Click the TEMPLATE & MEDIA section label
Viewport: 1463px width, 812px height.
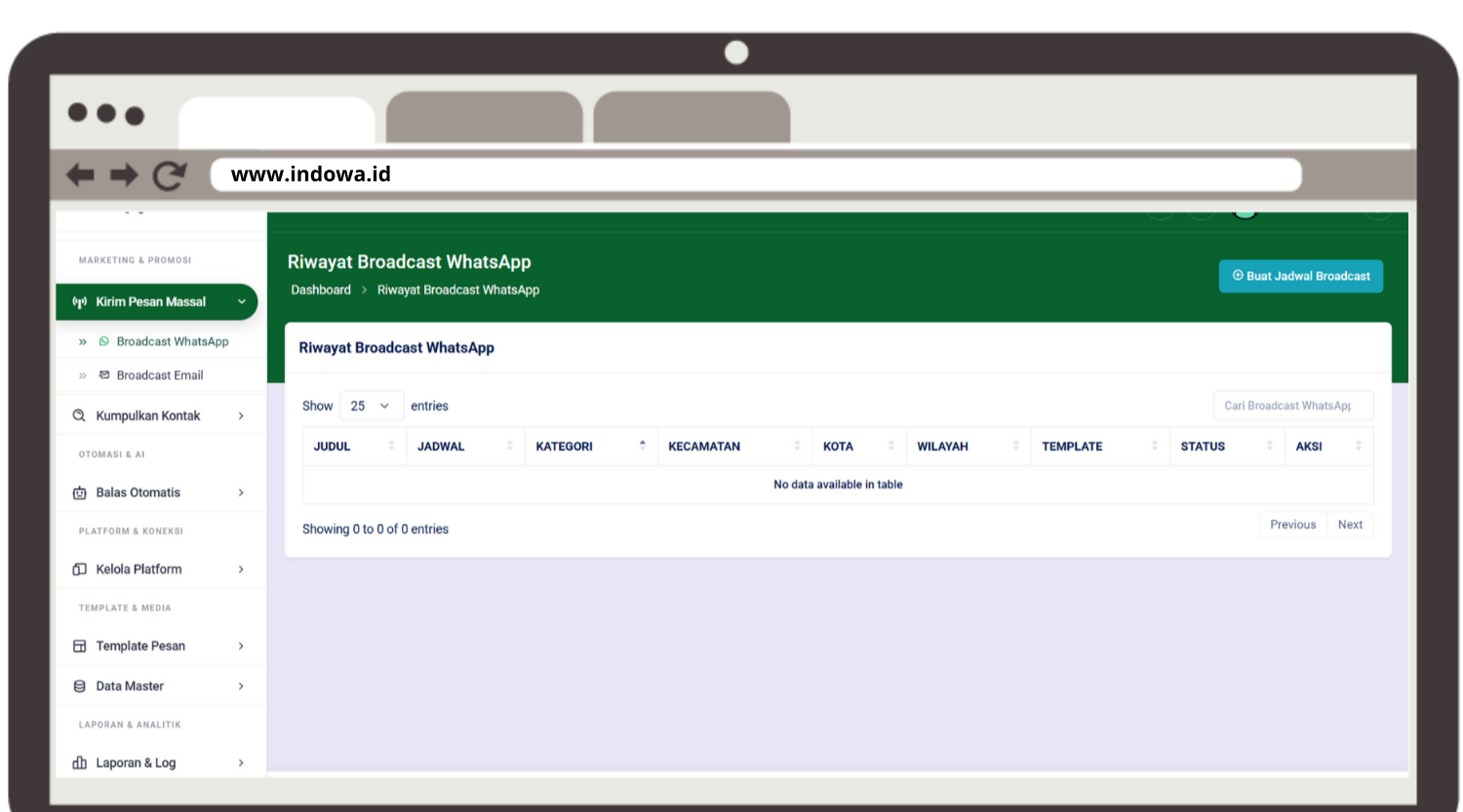click(x=125, y=608)
